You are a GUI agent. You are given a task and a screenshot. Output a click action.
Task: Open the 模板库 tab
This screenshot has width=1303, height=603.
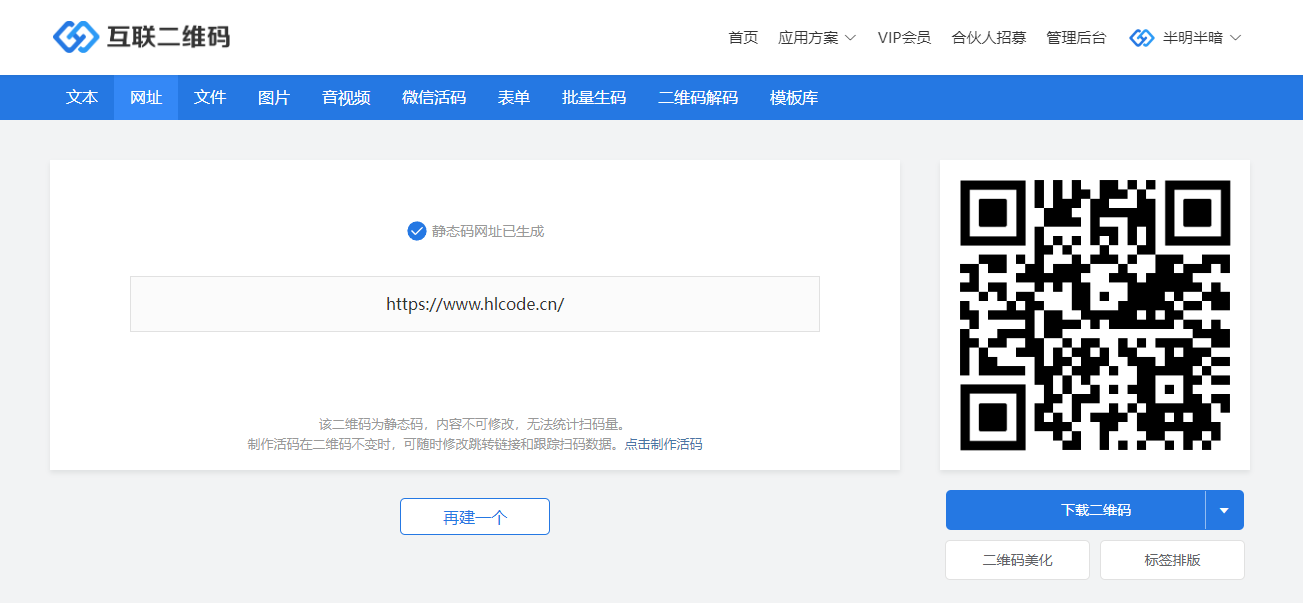pos(794,98)
